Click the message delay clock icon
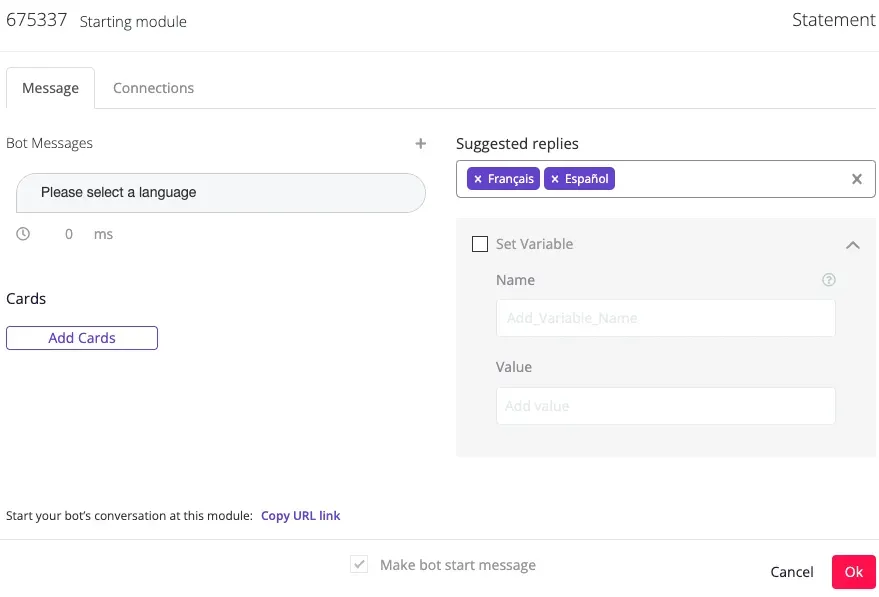 [x=22, y=233]
